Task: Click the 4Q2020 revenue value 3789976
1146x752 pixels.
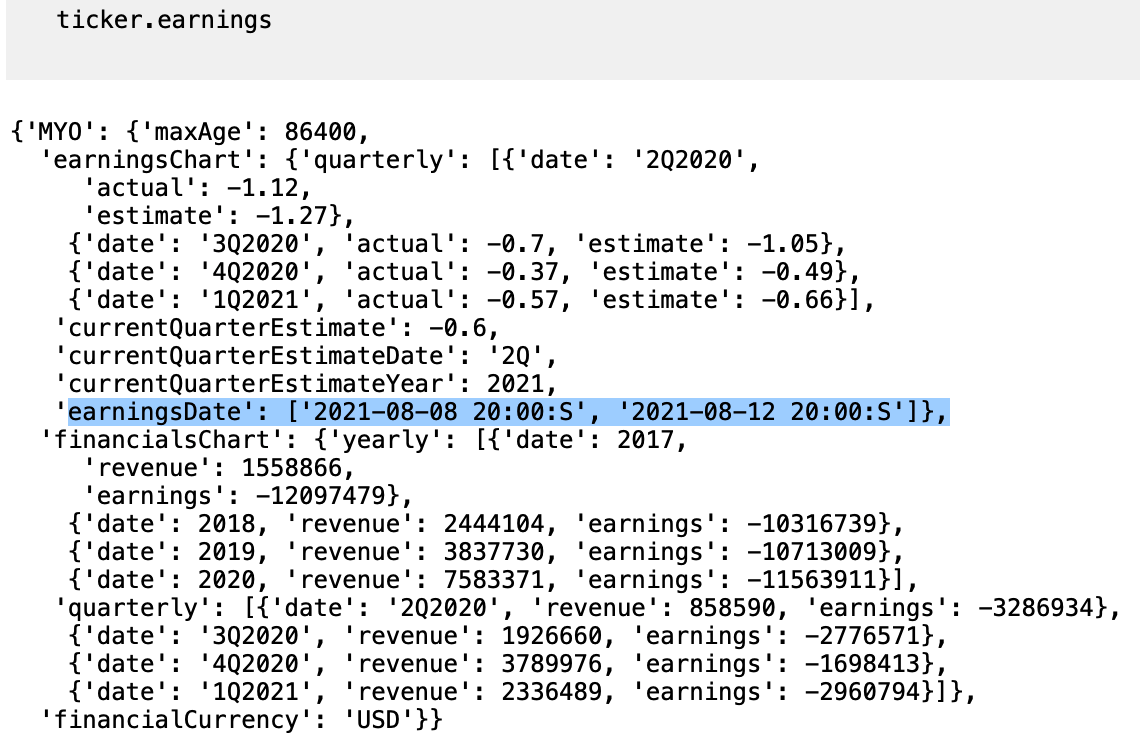Action: 551,664
